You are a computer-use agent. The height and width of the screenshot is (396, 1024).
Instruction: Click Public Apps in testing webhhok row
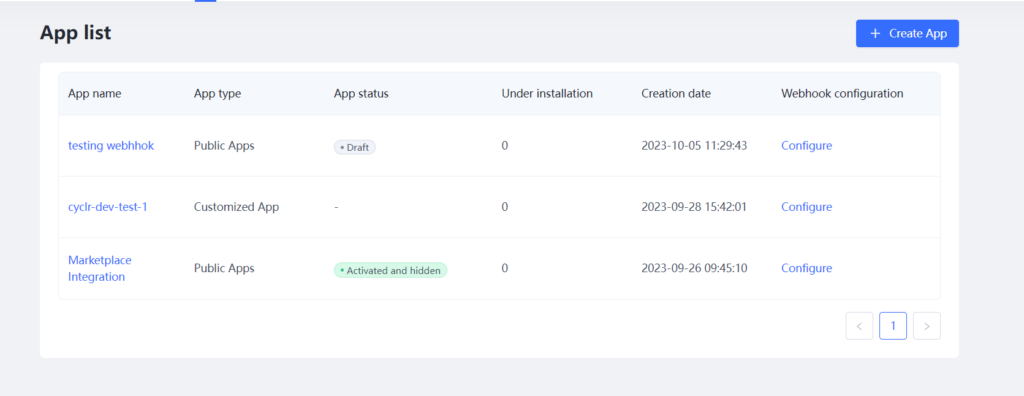pos(224,146)
